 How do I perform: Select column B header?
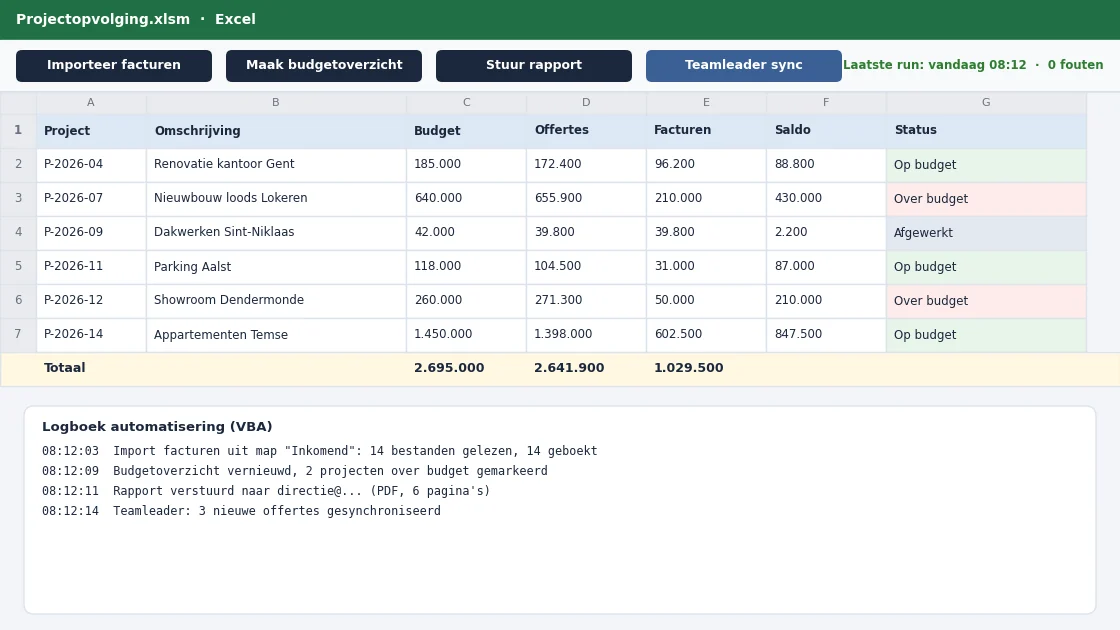(x=276, y=102)
